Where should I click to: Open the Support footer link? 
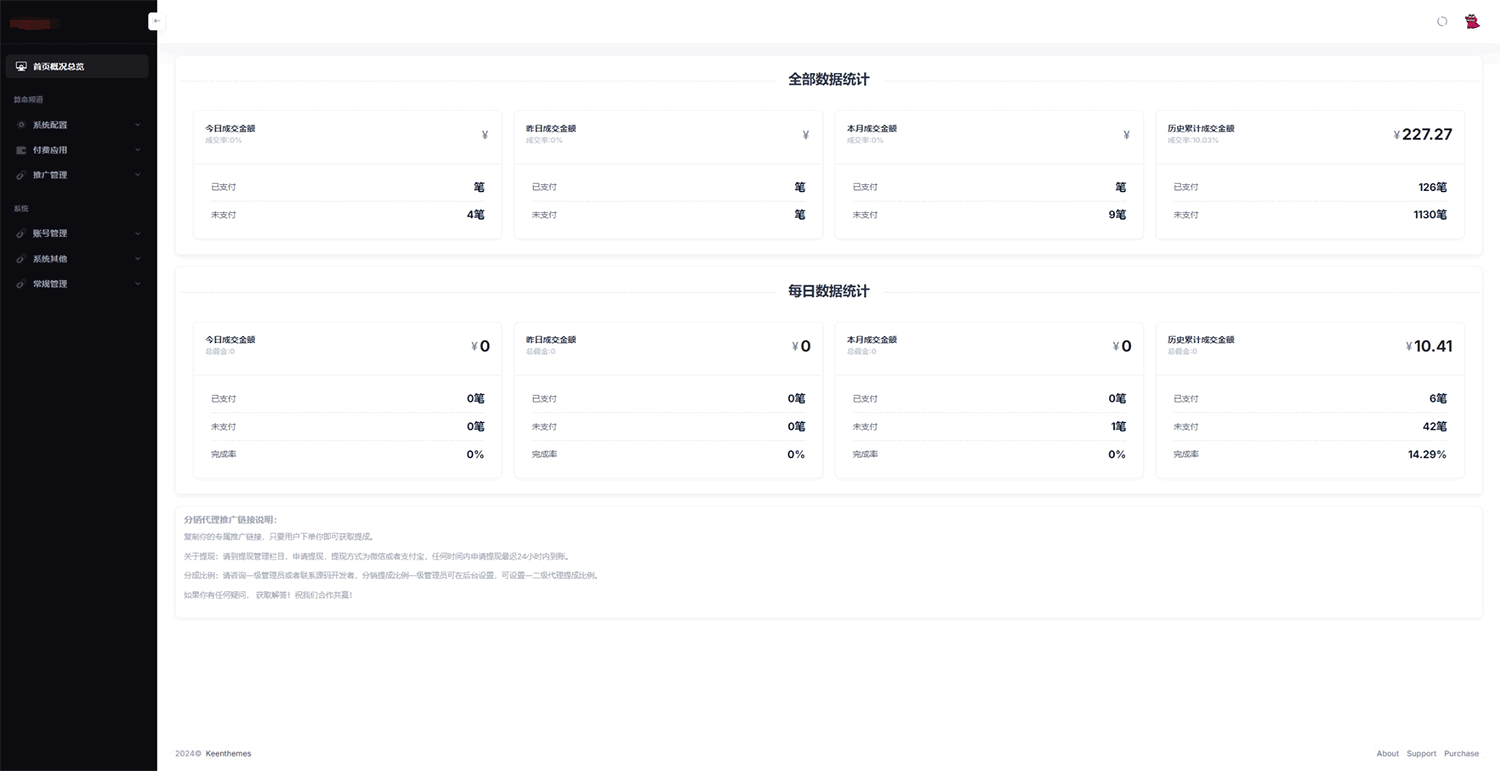1421,754
